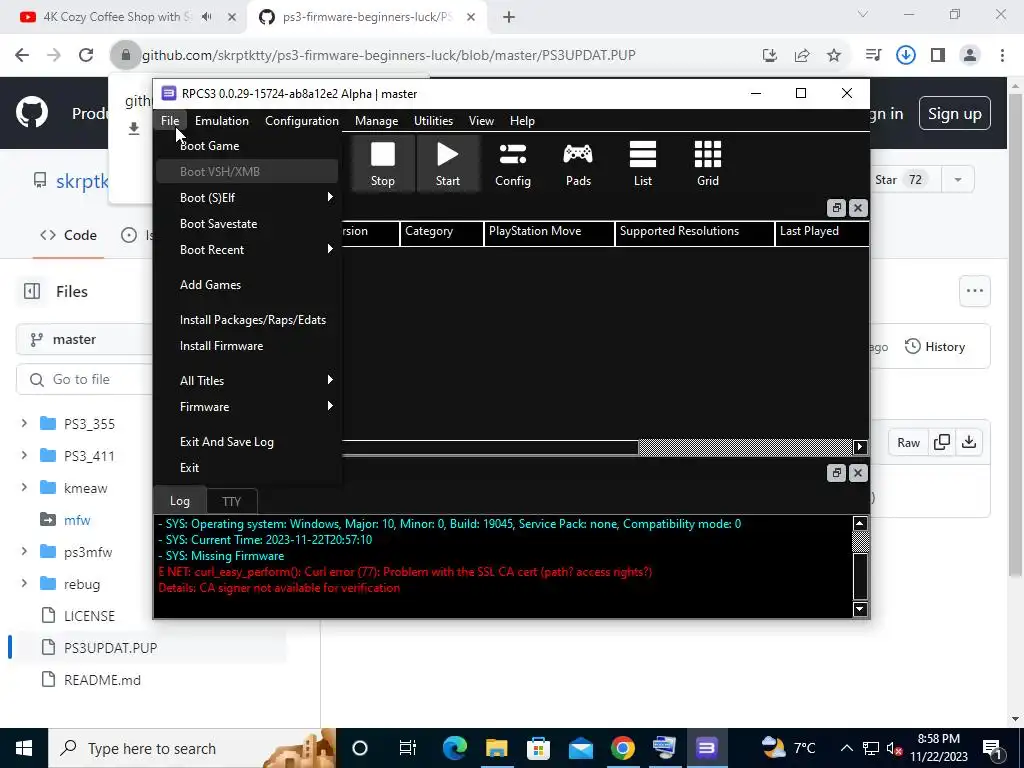Switch game view to List
Screen dimensions: 1024x768
point(643,164)
